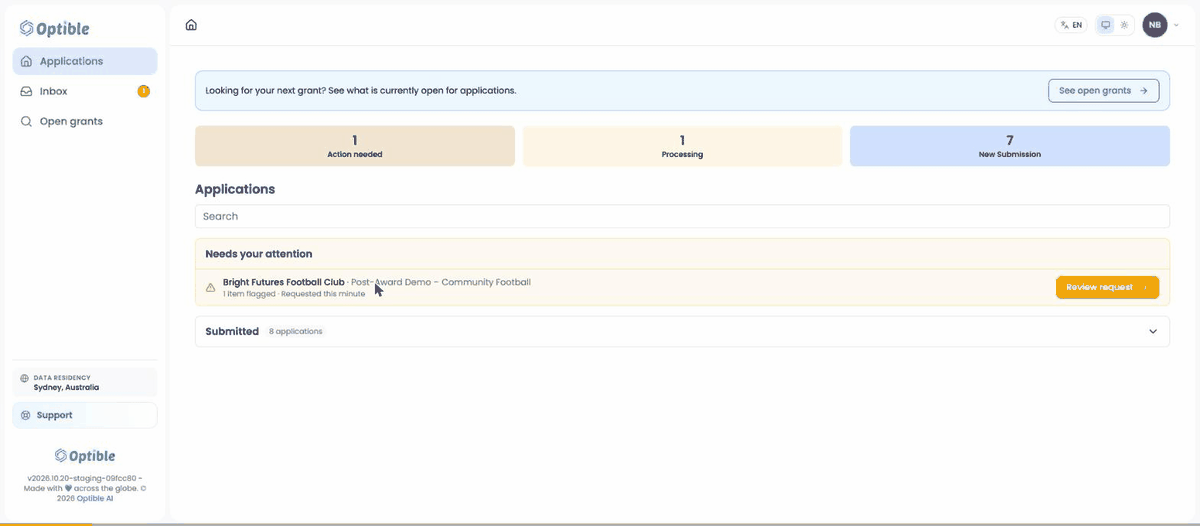Screen dimensions: 1200x526
Task: Click Review request button
Action: [x=1107, y=287]
